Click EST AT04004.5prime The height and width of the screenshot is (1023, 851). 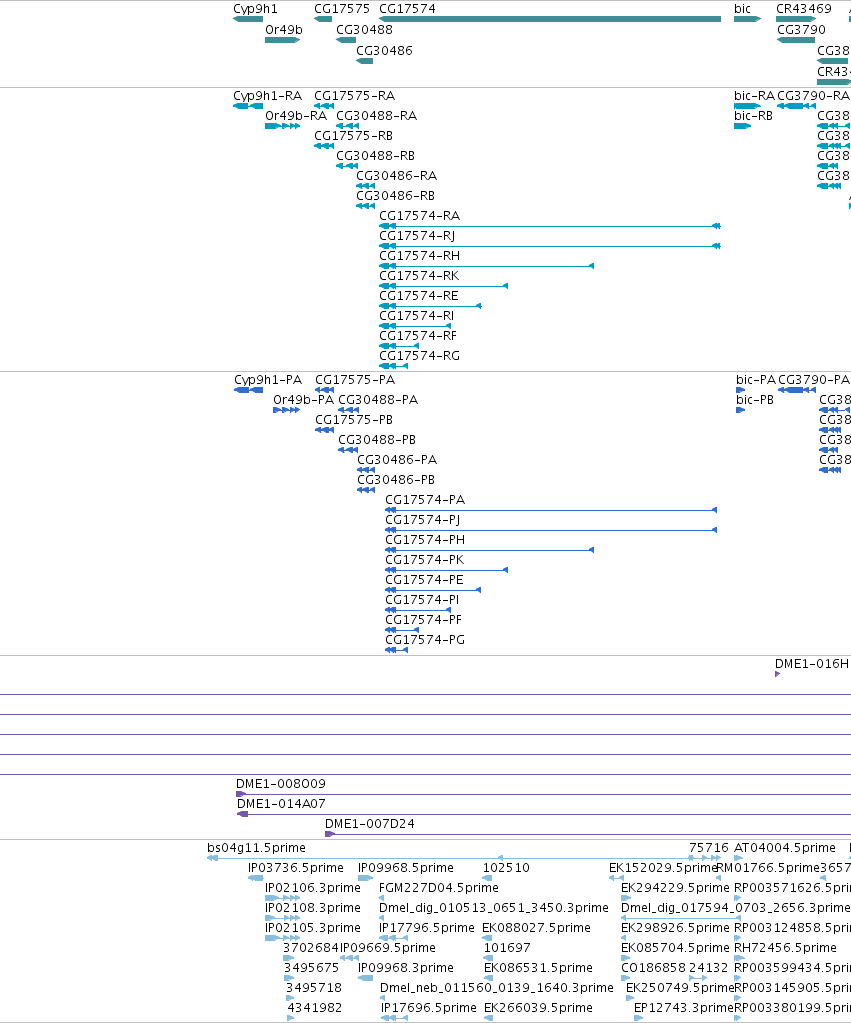point(784,847)
